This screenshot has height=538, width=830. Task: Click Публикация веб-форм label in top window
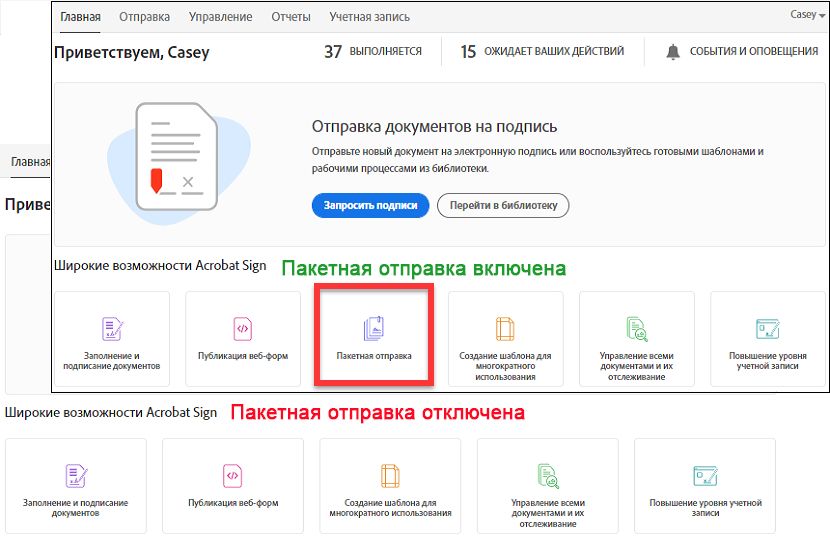point(243,356)
